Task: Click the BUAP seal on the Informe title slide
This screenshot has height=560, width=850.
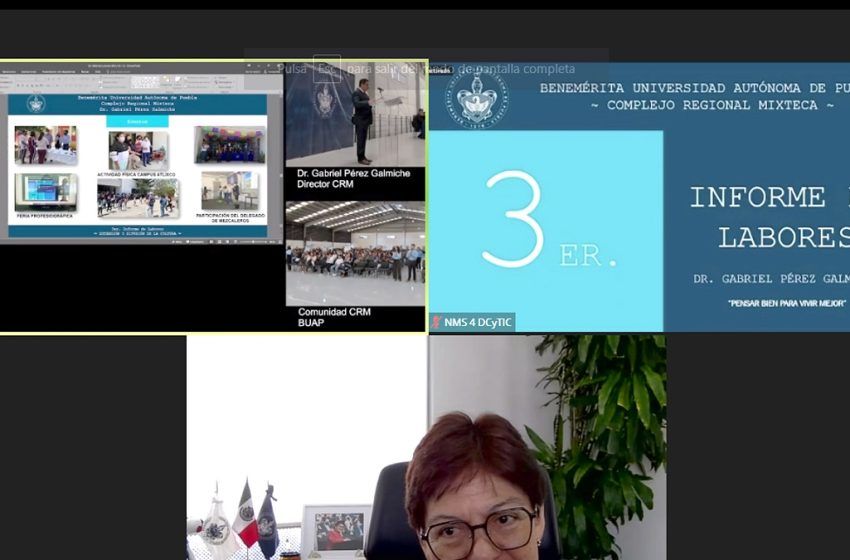Action: (476, 97)
